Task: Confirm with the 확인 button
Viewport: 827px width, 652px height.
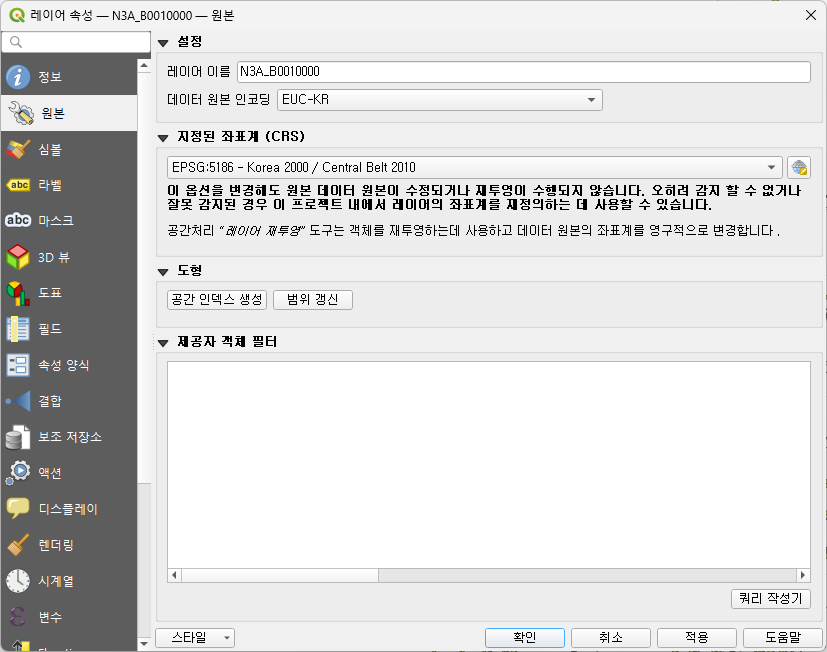Action: pyautogui.click(x=525, y=638)
